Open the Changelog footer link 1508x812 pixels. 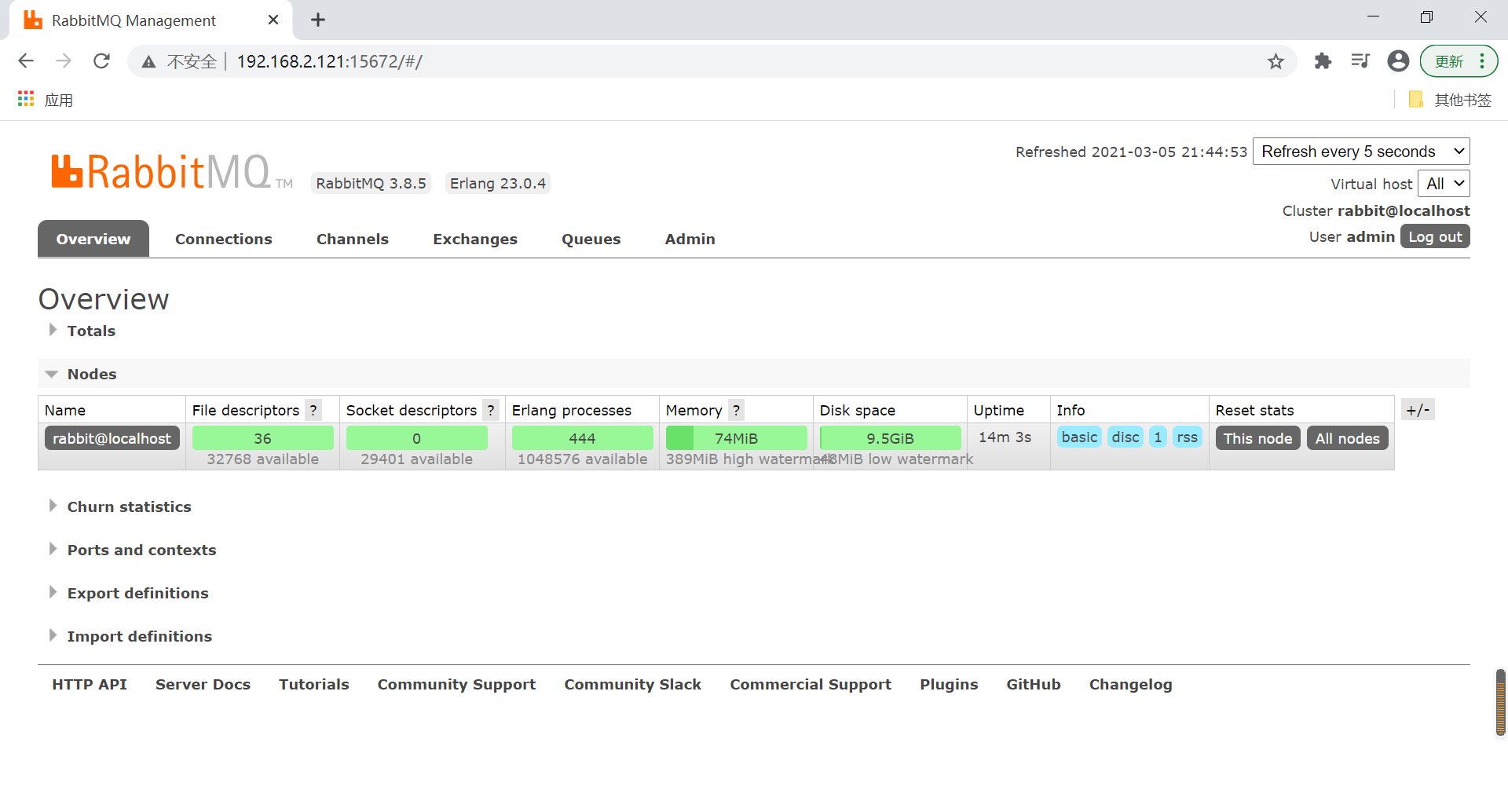pyautogui.click(x=1130, y=684)
